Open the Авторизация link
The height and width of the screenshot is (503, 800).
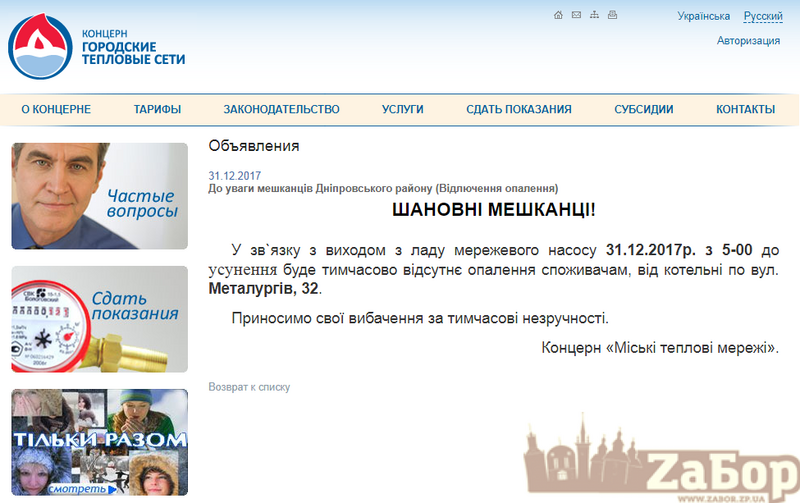point(748,41)
